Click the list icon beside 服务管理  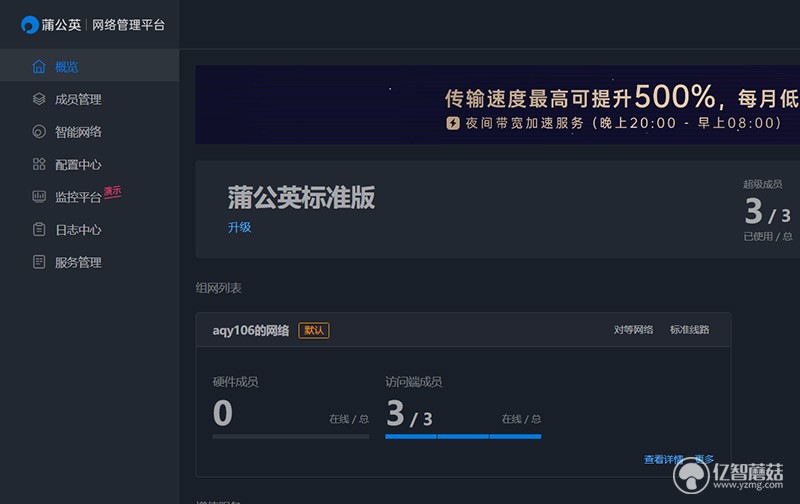click(39, 262)
